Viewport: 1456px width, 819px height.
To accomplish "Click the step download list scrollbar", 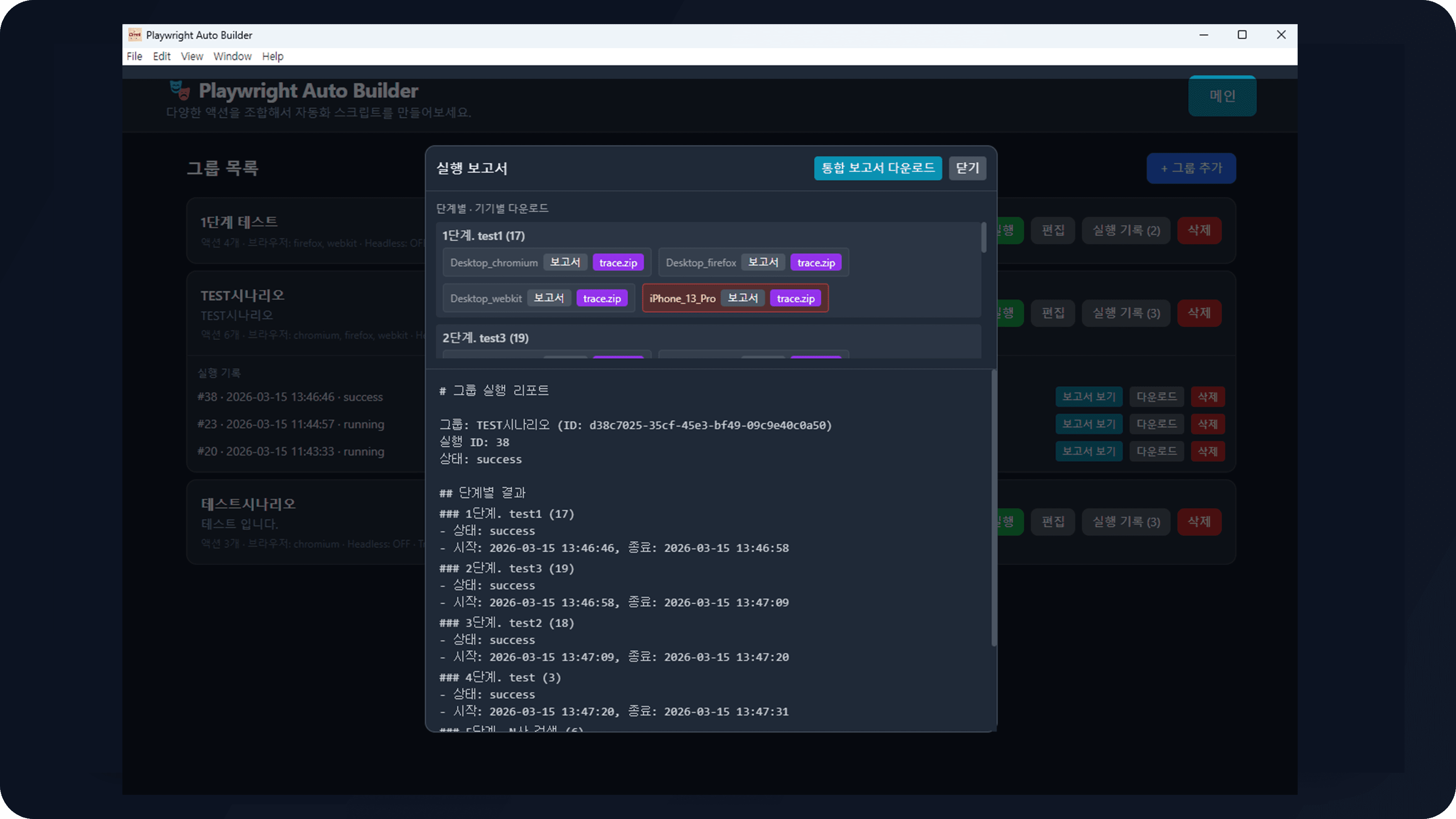I will pos(983,238).
